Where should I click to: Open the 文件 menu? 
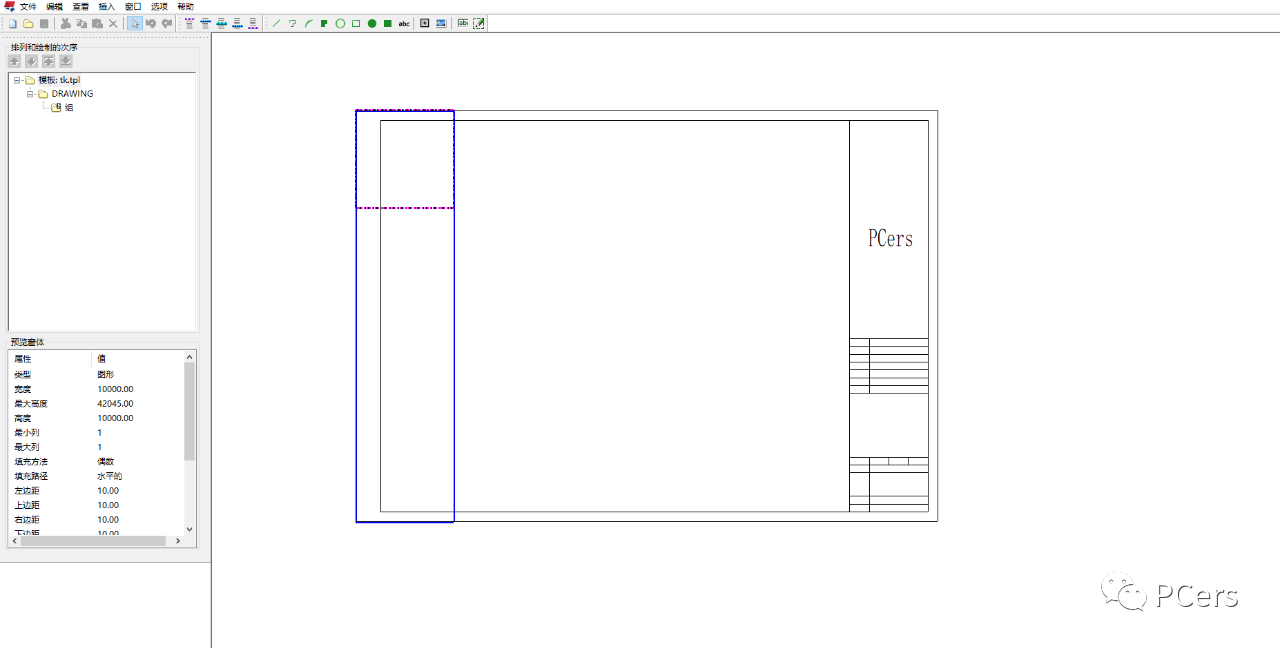tap(28, 6)
